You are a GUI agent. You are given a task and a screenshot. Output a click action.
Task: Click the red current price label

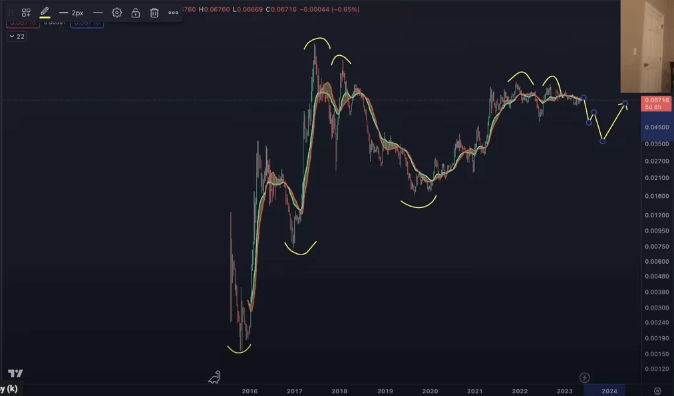656,104
